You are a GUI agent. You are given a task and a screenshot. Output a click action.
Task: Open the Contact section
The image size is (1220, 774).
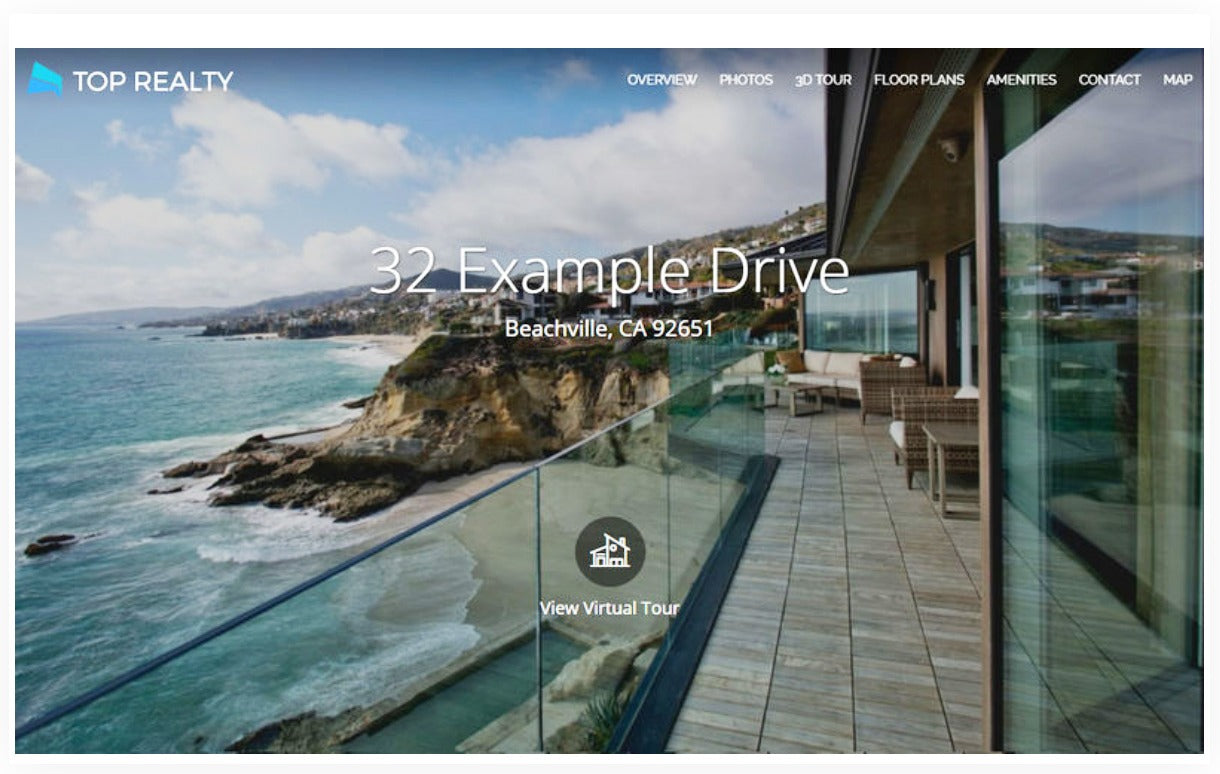click(x=1109, y=80)
